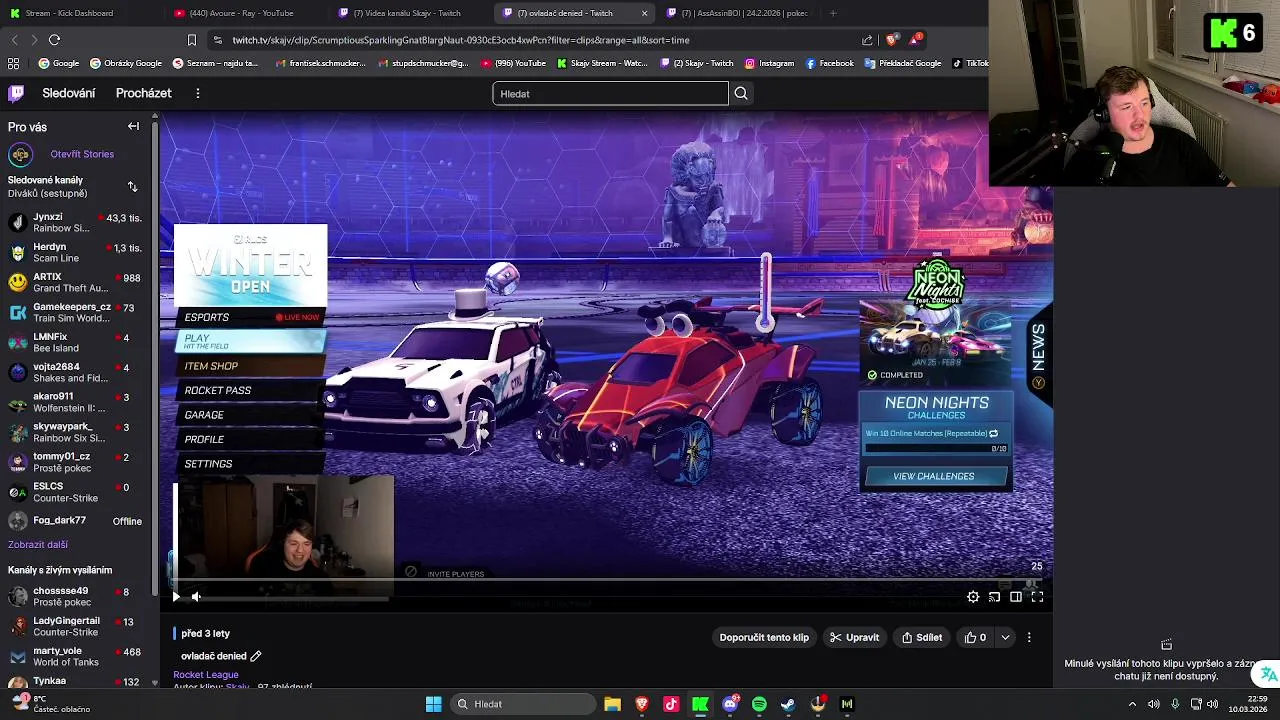Go back with the browser back arrow
This screenshot has height=720, width=1280.
tap(14, 40)
